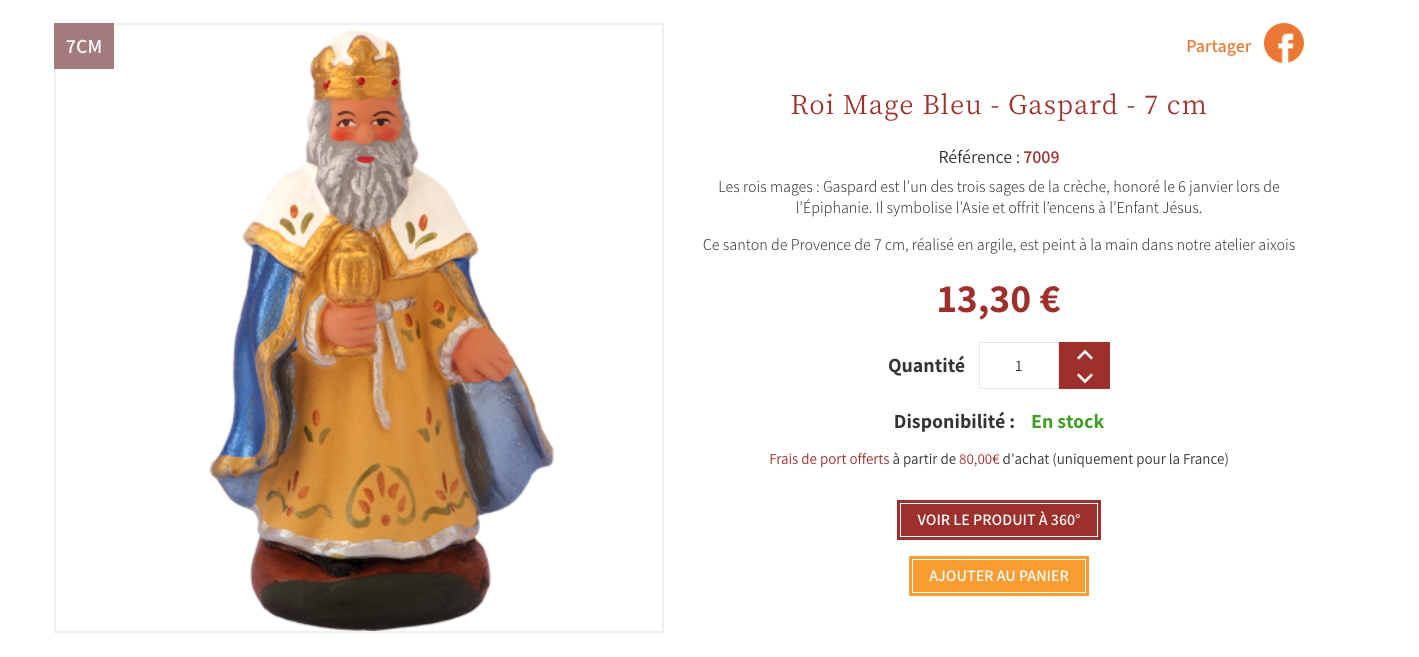This screenshot has width=1419, height=657.
Task: Share the product via the Facebook icon
Action: click(x=1283, y=44)
